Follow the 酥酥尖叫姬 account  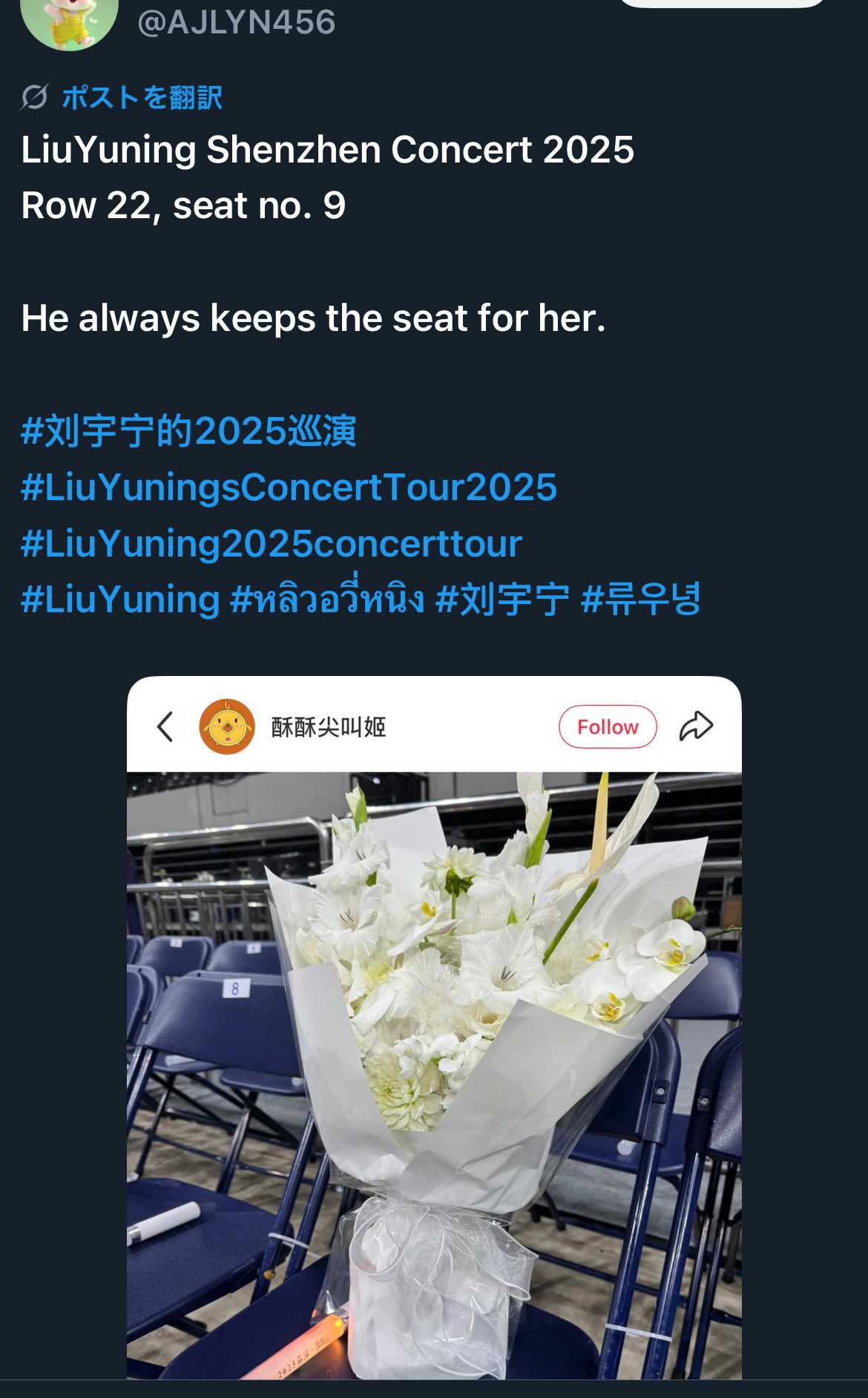tap(608, 726)
